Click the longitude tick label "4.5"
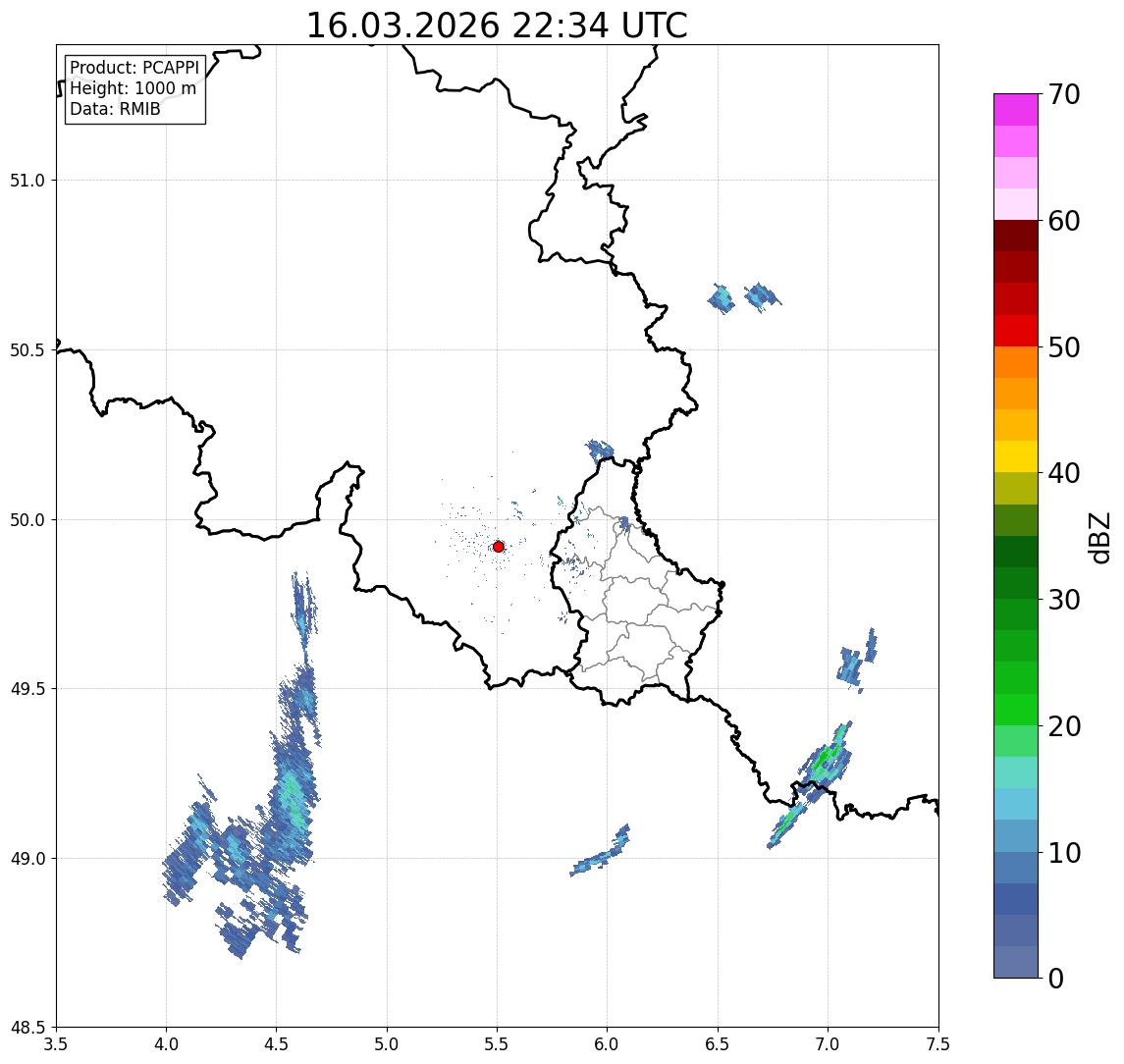1124x1064 pixels. [277, 1044]
